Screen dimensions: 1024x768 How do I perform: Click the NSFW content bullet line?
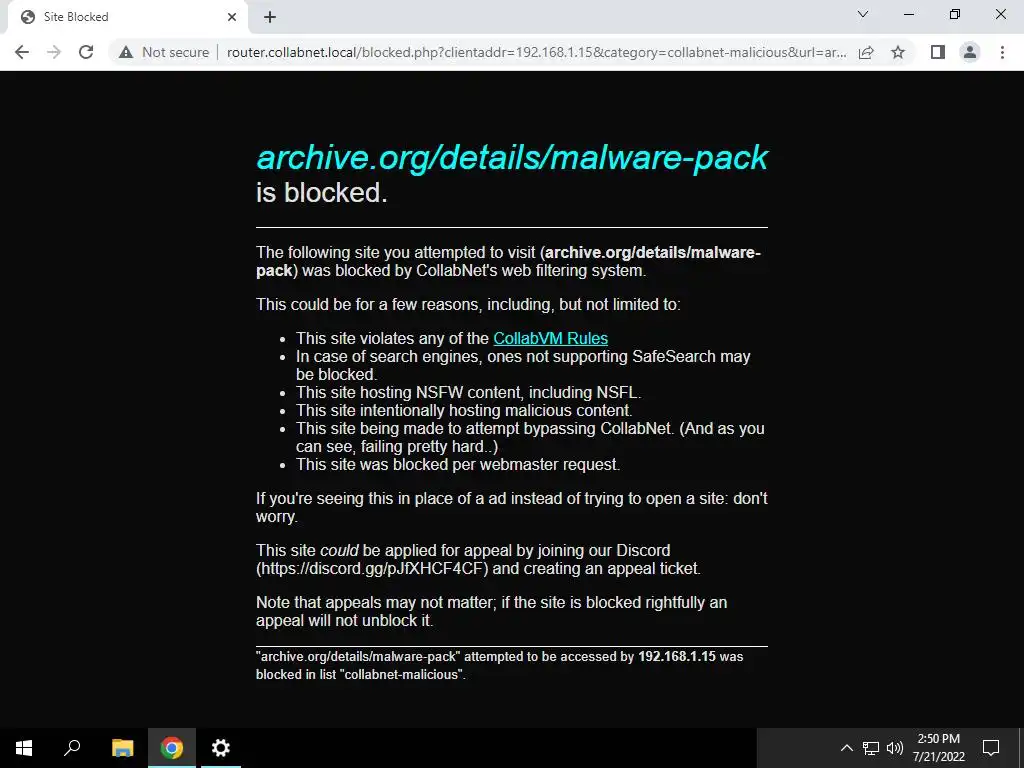[468, 392]
